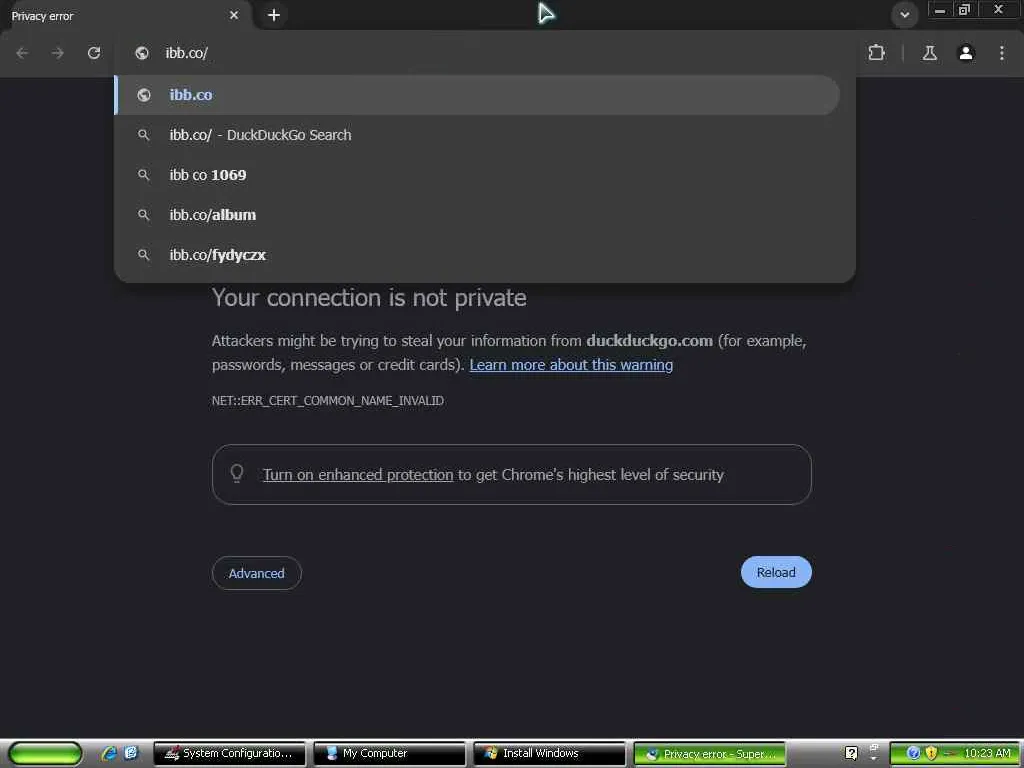The height and width of the screenshot is (768, 1024).
Task: Click the search icon beside 'ibb.co/album'
Action: (144, 215)
